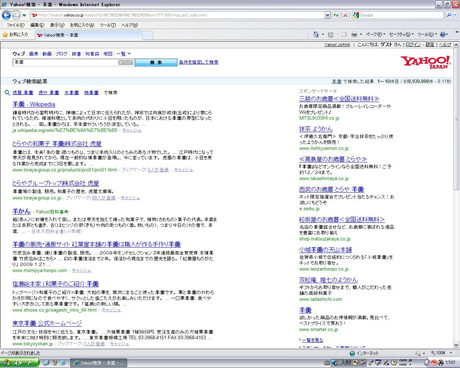Screen dimensions: 460x368
Task: Switch to 辞書 search tab
Action: click(76, 54)
